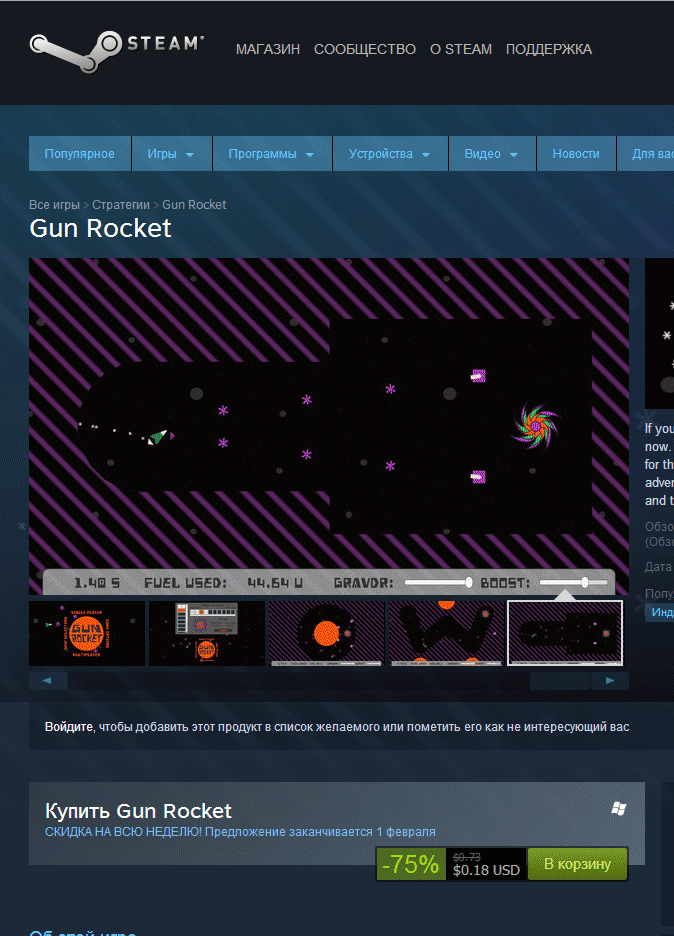Click the Gun Rocket page title
The image size is (674, 936).
coord(100,228)
